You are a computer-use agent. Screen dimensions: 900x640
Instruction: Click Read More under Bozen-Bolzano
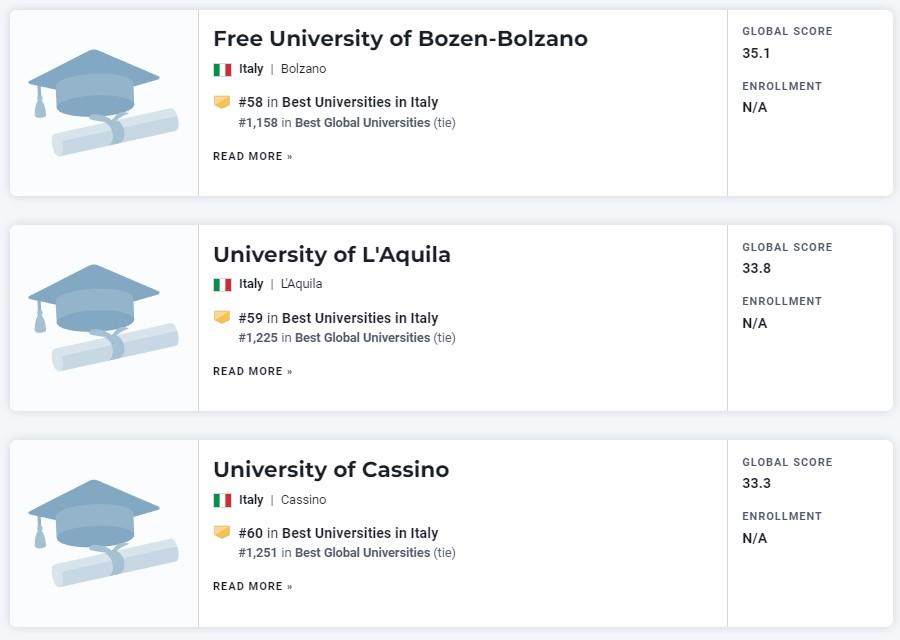[x=253, y=156]
